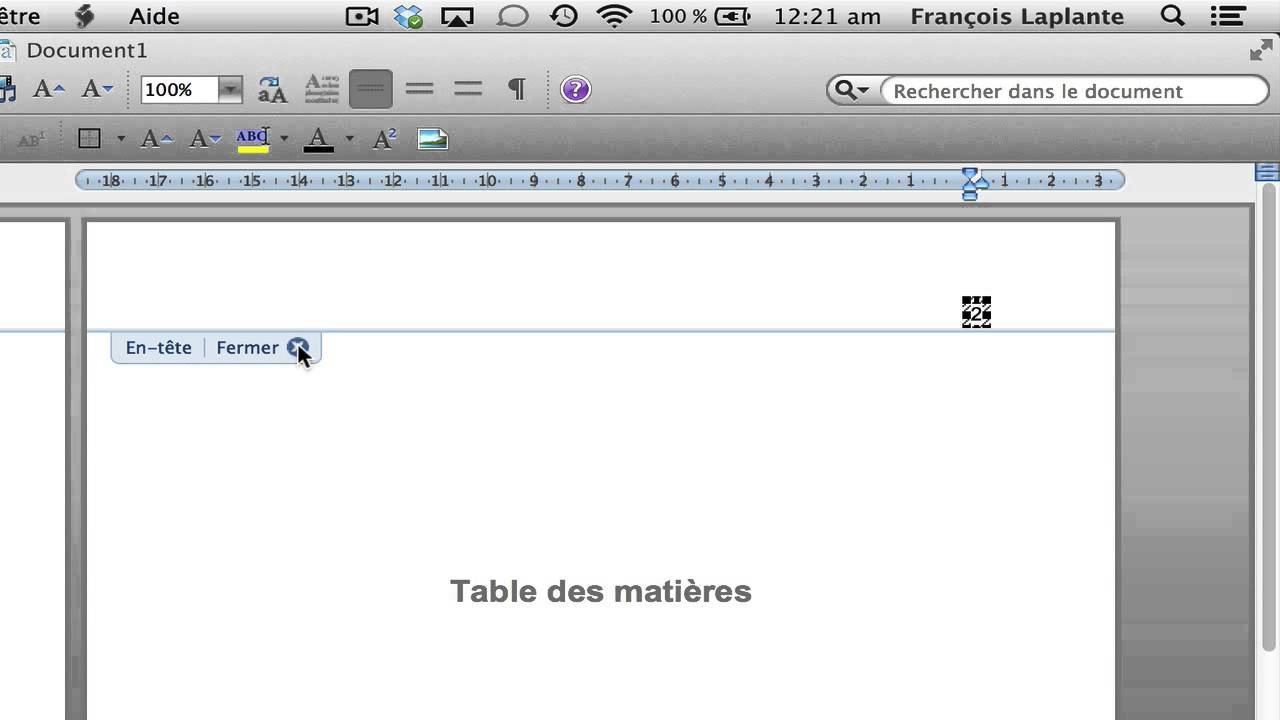Expand the font color dropdown arrow

point(349,139)
